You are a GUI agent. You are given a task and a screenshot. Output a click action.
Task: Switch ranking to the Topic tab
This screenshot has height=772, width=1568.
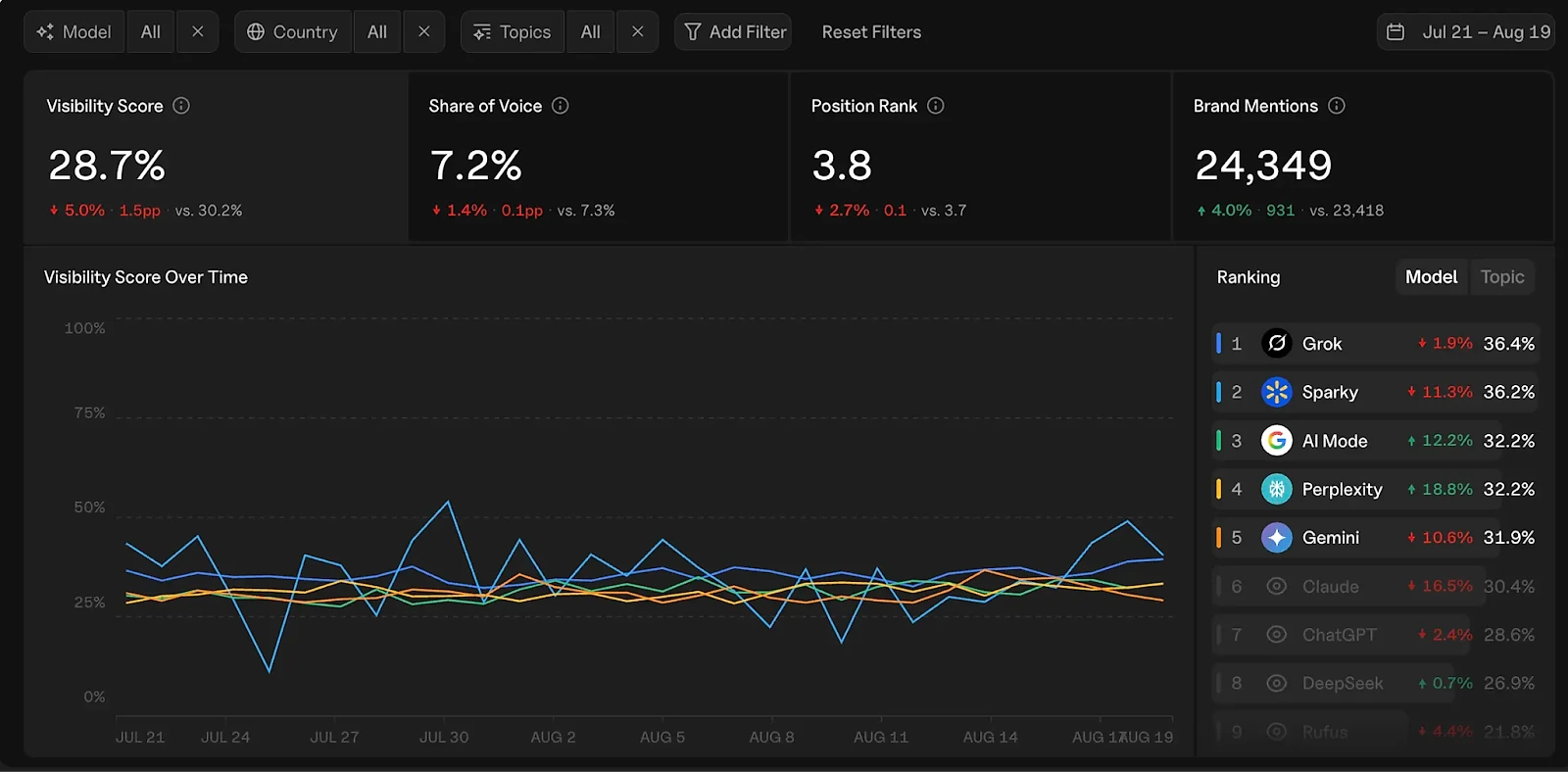[1502, 277]
